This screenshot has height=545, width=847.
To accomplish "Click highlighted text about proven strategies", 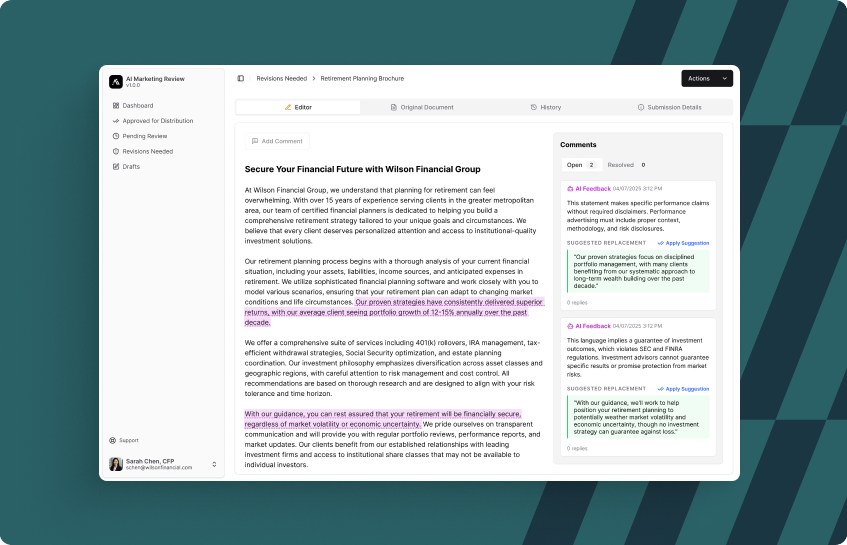I will point(448,301).
